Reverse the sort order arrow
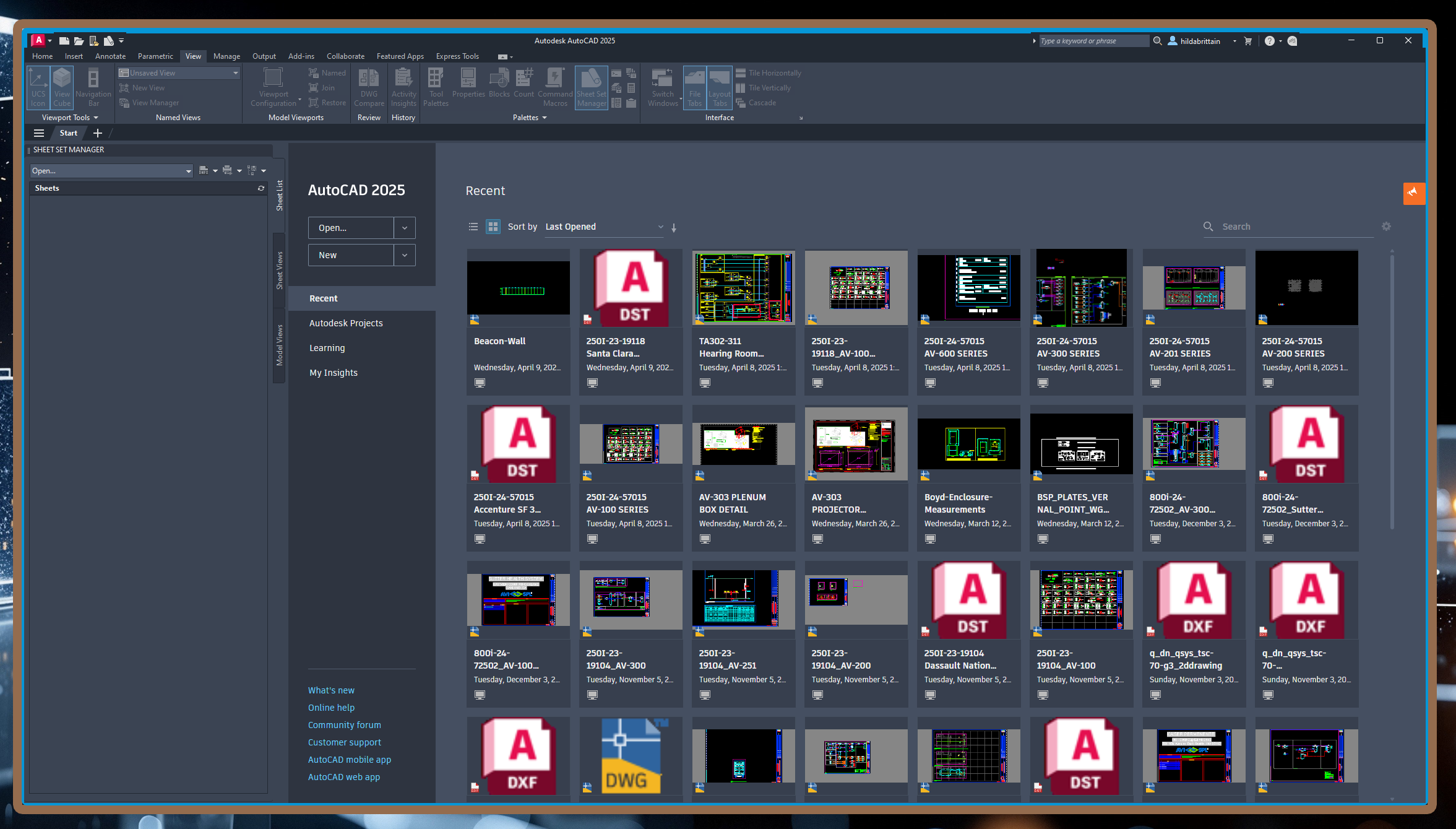This screenshot has height=829, width=1456. pos(674,228)
